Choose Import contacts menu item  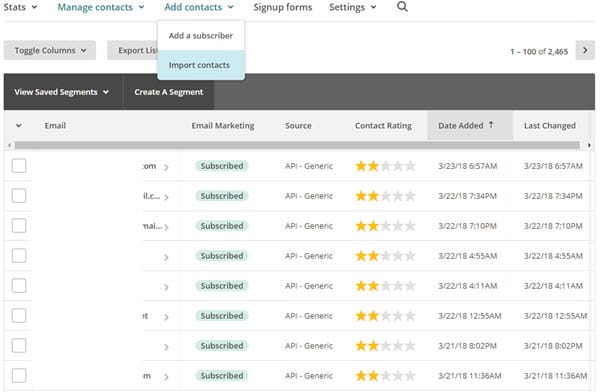pos(201,65)
